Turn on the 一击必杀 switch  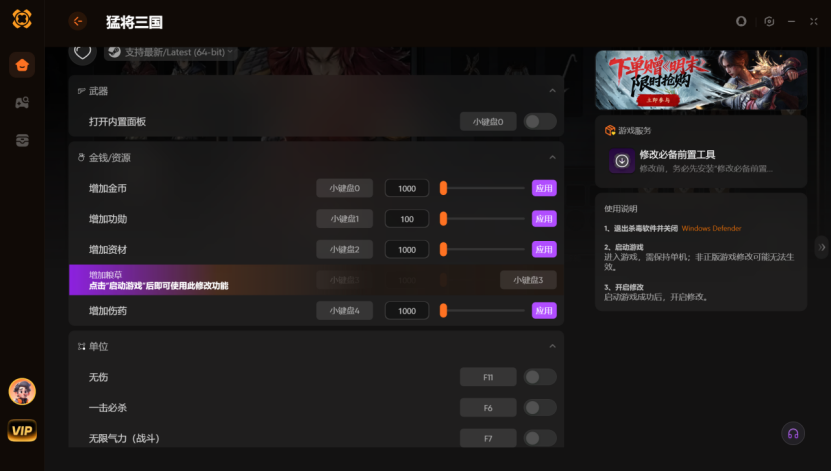tap(540, 408)
